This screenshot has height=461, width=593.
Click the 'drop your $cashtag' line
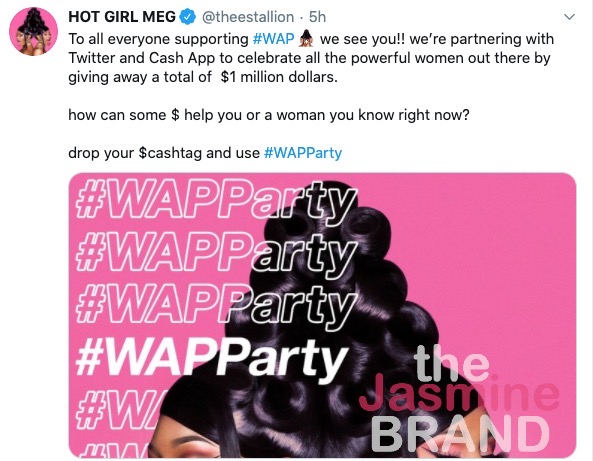pyautogui.click(x=205, y=153)
